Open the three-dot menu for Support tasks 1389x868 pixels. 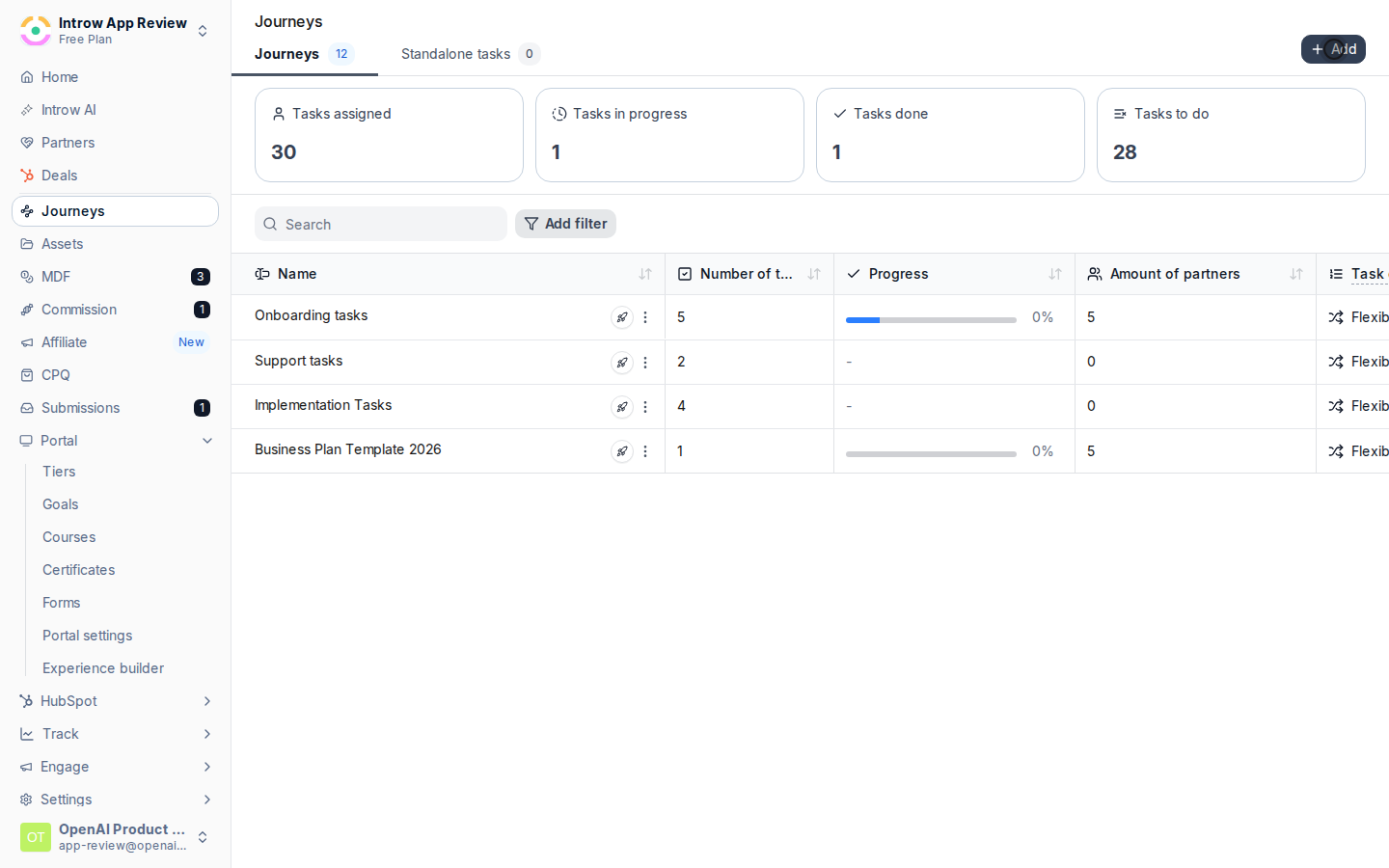[x=645, y=363]
